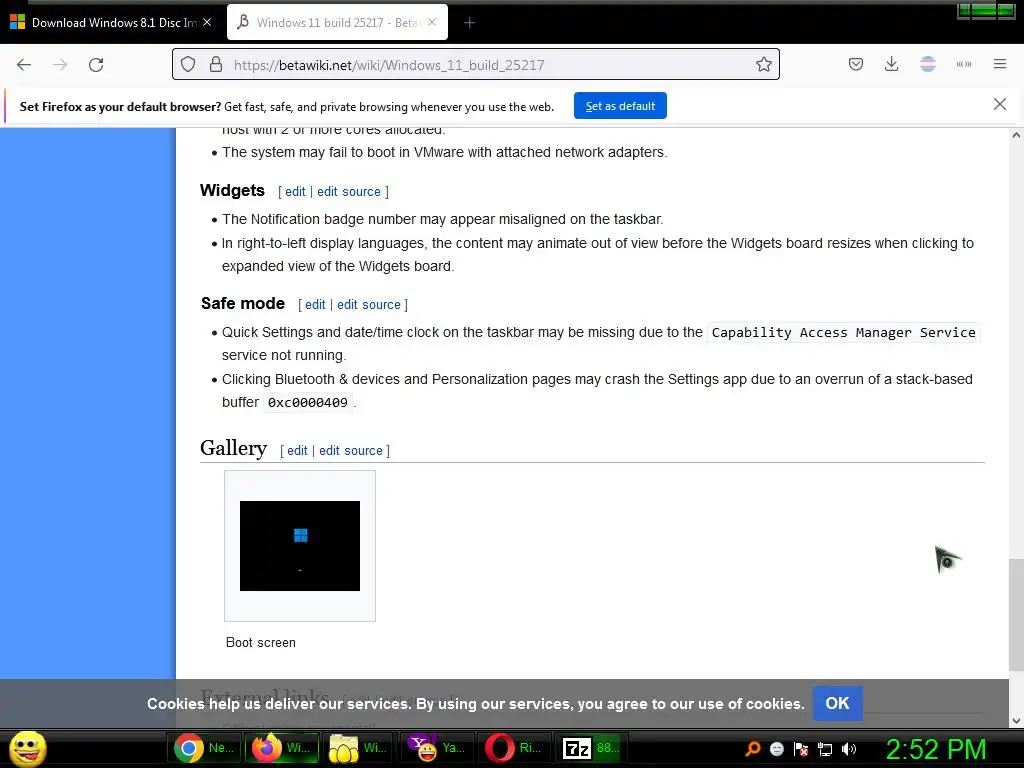Click the white round face tray icon
This screenshot has width=1024, height=768.
[776, 749]
